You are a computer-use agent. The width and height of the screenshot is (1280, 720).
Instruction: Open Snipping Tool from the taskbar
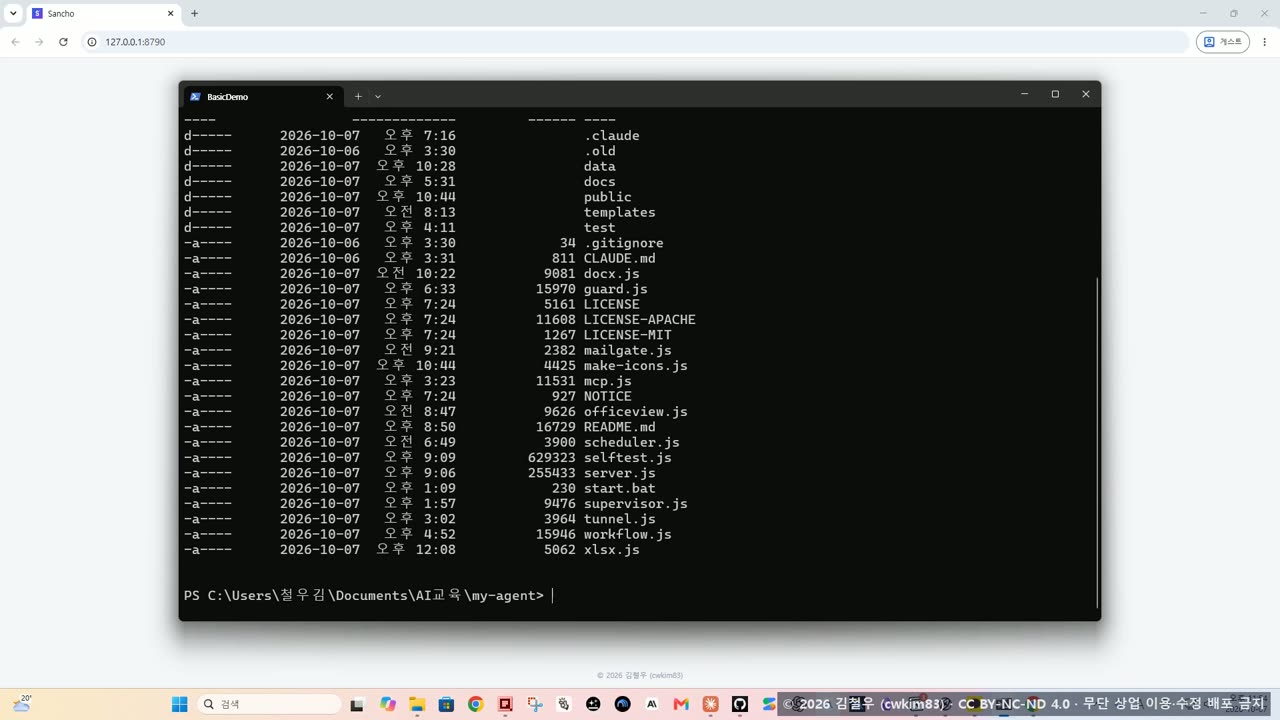(535, 704)
